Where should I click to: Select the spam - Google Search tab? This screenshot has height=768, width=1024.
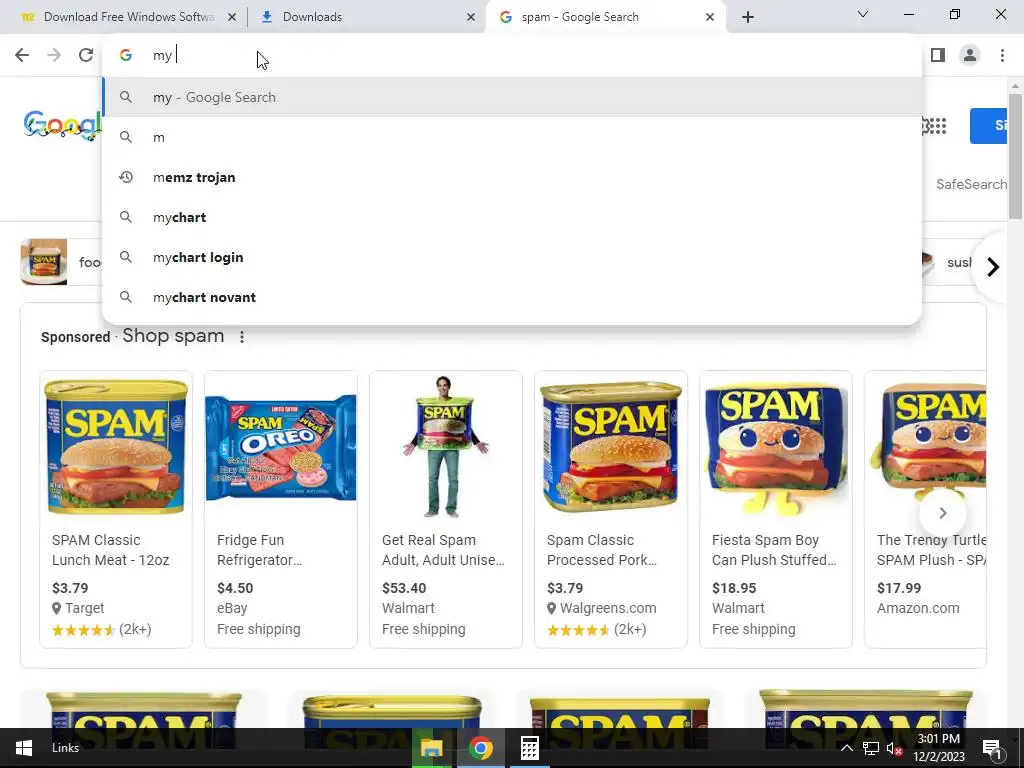click(606, 17)
